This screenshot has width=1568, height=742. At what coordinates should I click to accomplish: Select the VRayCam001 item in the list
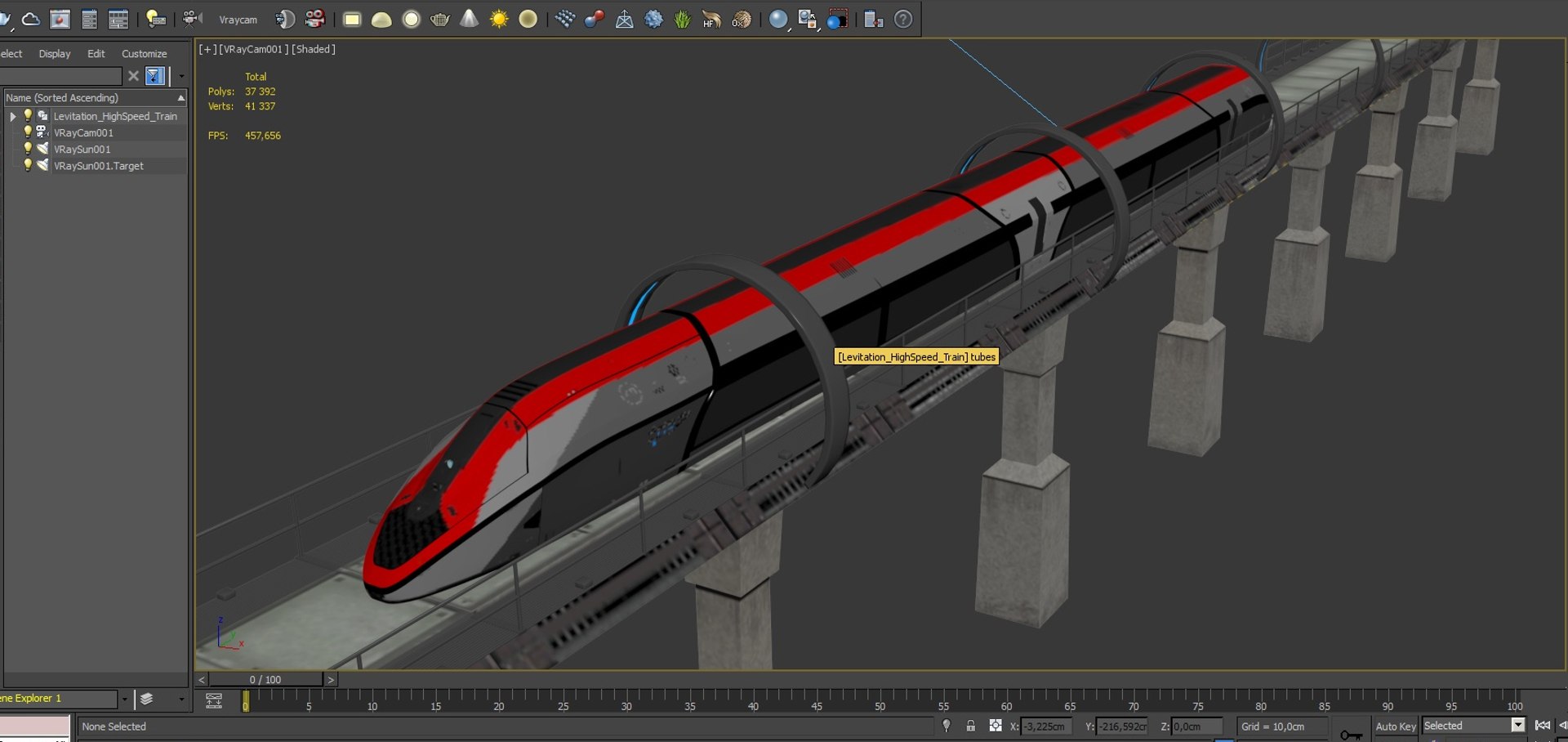[83, 132]
